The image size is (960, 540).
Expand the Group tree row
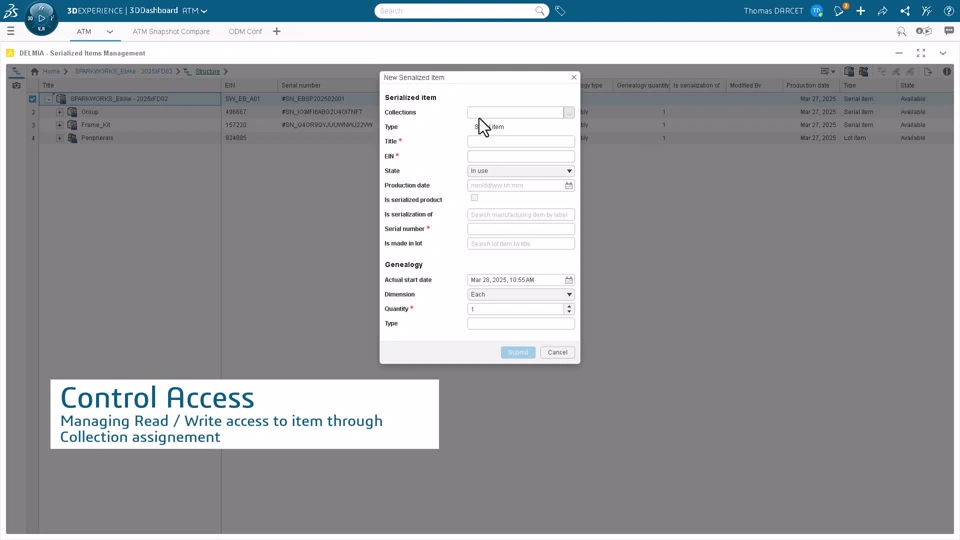[x=59, y=112]
